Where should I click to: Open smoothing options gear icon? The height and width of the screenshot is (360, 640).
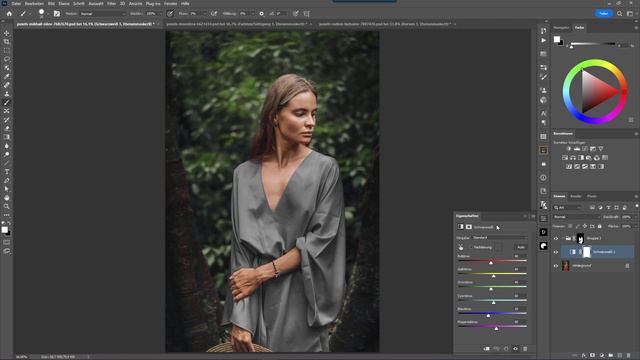tap(261, 13)
